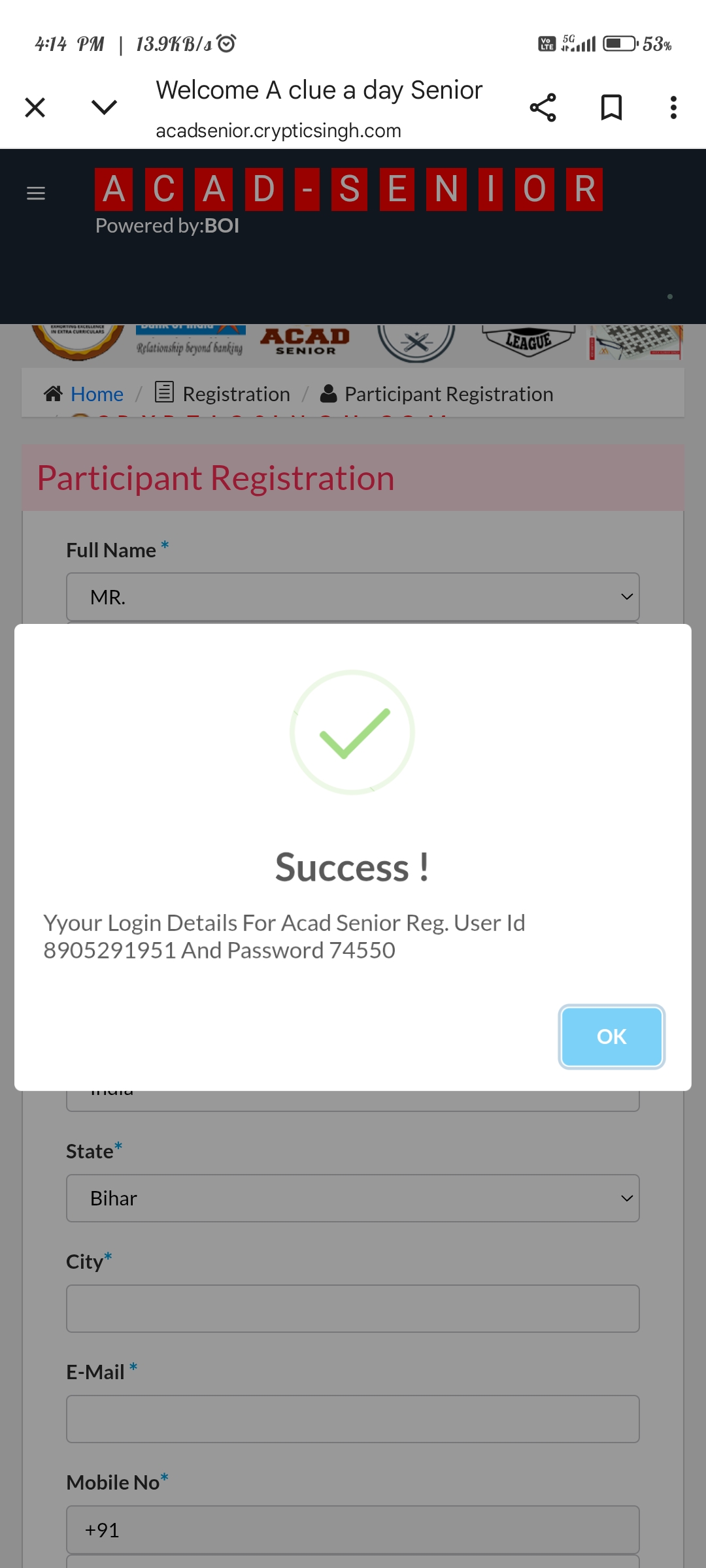Screen dimensions: 706x1568
Task: Expand the browser down-chevron menu
Action: point(104,107)
